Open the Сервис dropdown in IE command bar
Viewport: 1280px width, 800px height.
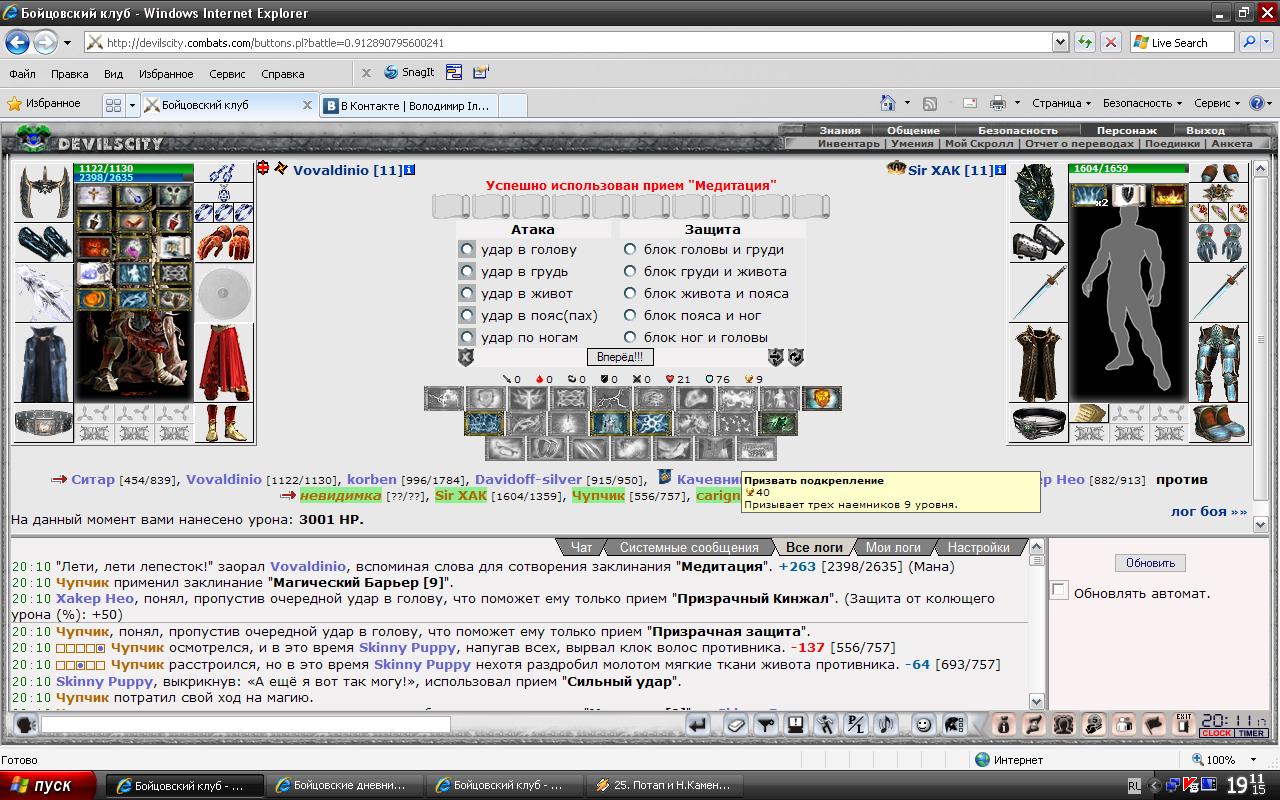pyautogui.click(x=1217, y=103)
